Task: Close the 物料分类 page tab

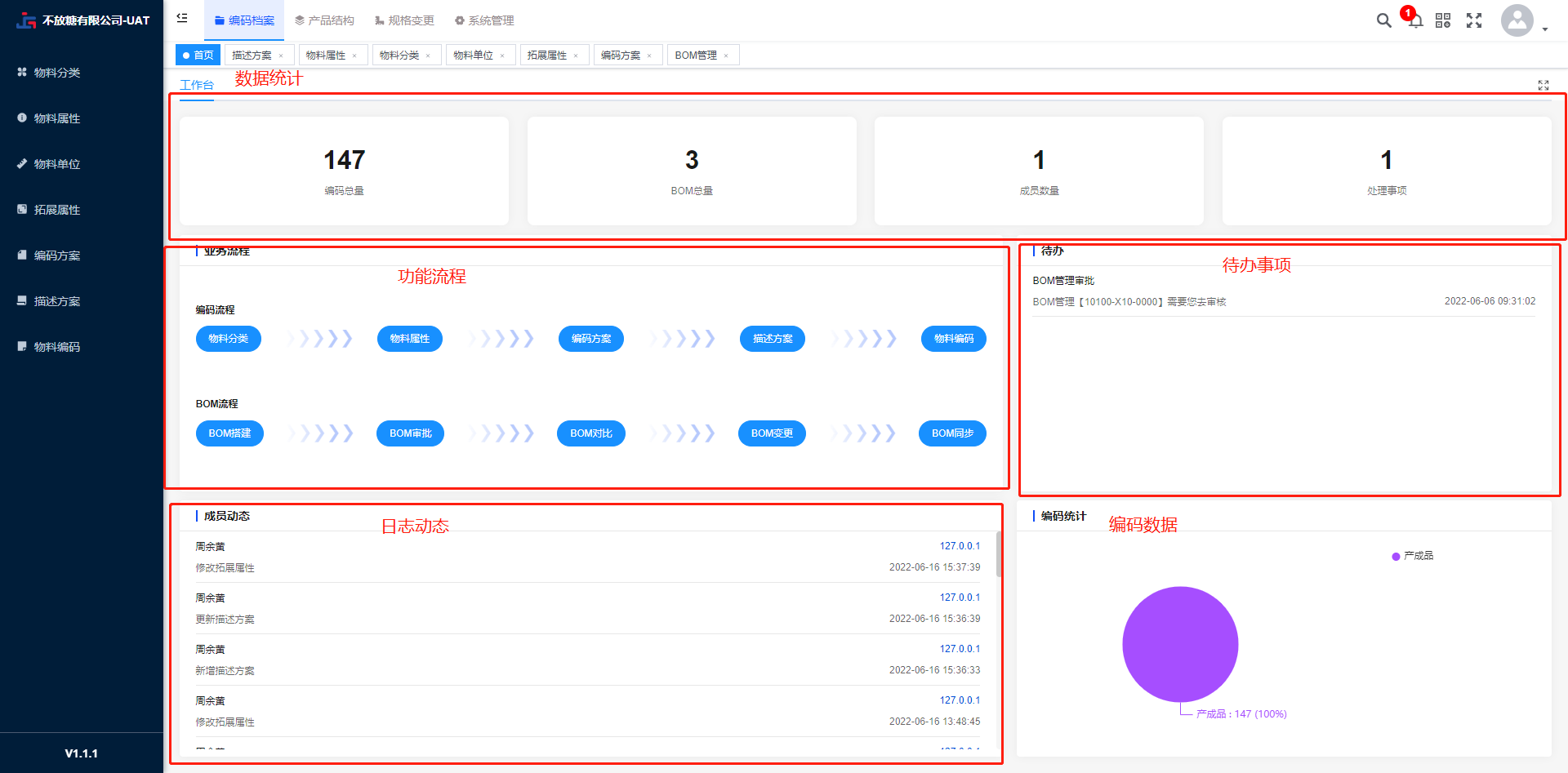Action: point(428,56)
